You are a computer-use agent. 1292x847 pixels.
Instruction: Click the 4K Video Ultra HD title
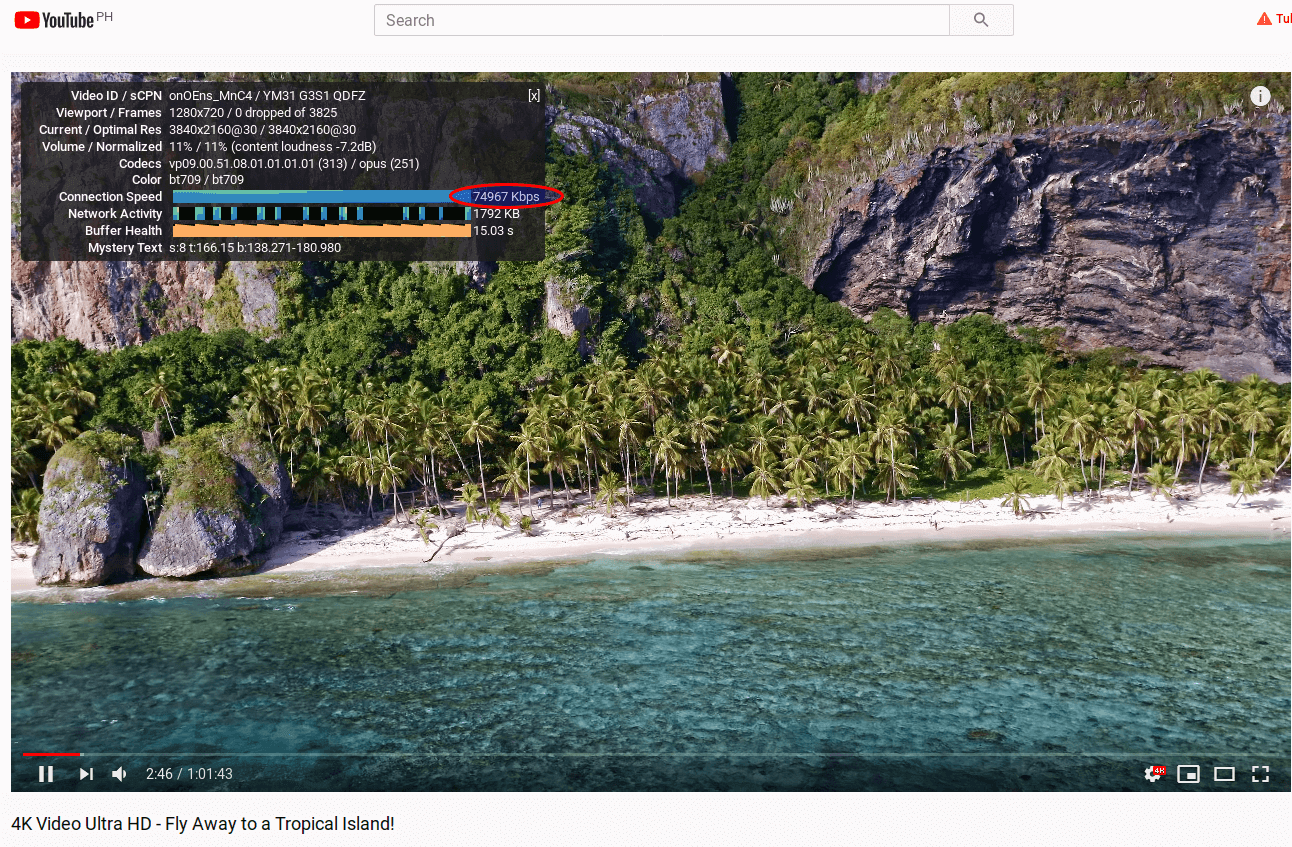[203, 824]
